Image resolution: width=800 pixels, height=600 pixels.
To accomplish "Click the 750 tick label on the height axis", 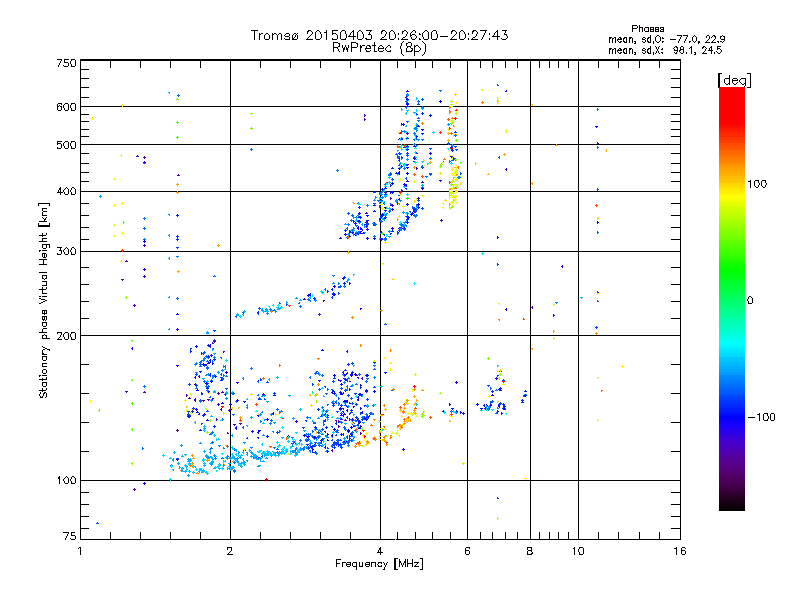I will 66,63.
